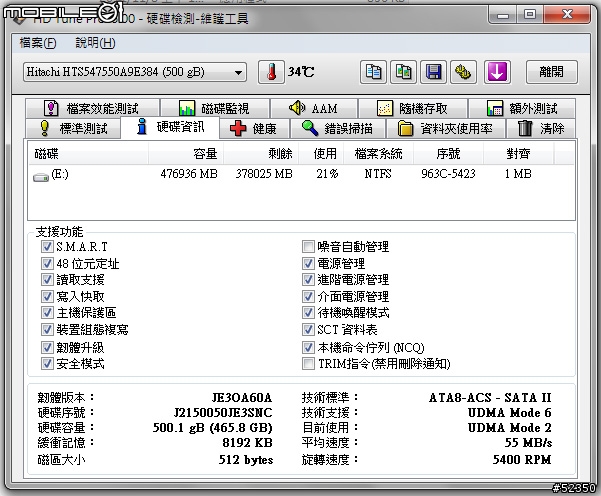Toggle the 韌體升級 checkbox
Image resolution: width=601 pixels, height=496 pixels.
click(x=47, y=348)
